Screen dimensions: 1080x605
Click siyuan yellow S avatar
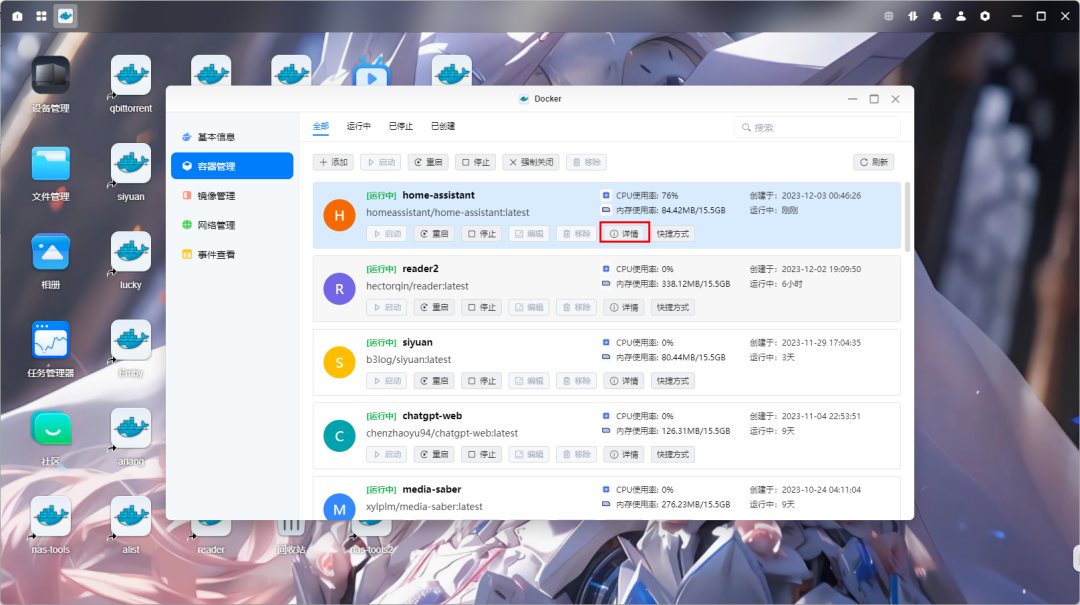pyautogui.click(x=340, y=362)
